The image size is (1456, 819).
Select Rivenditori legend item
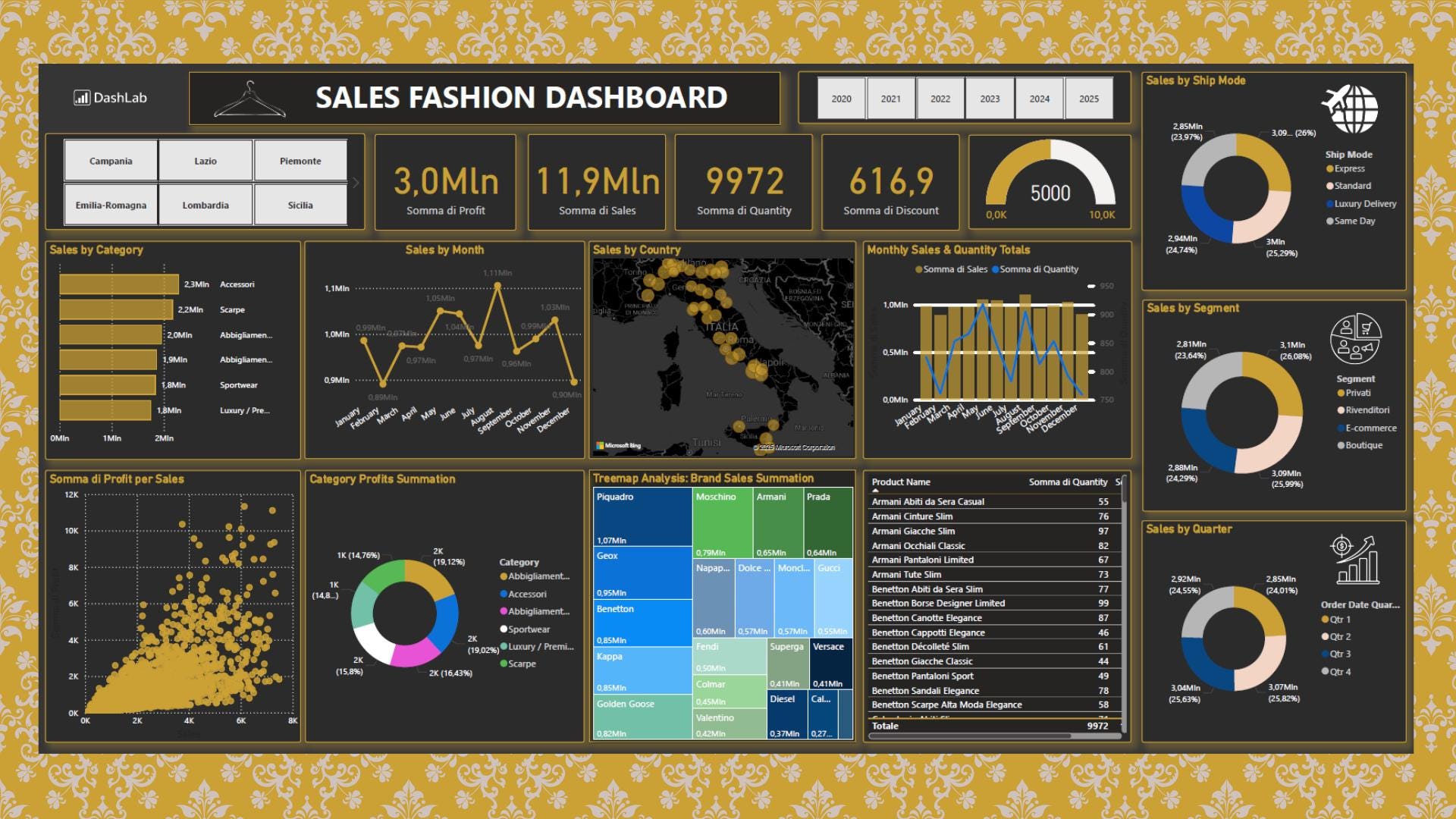(1363, 410)
